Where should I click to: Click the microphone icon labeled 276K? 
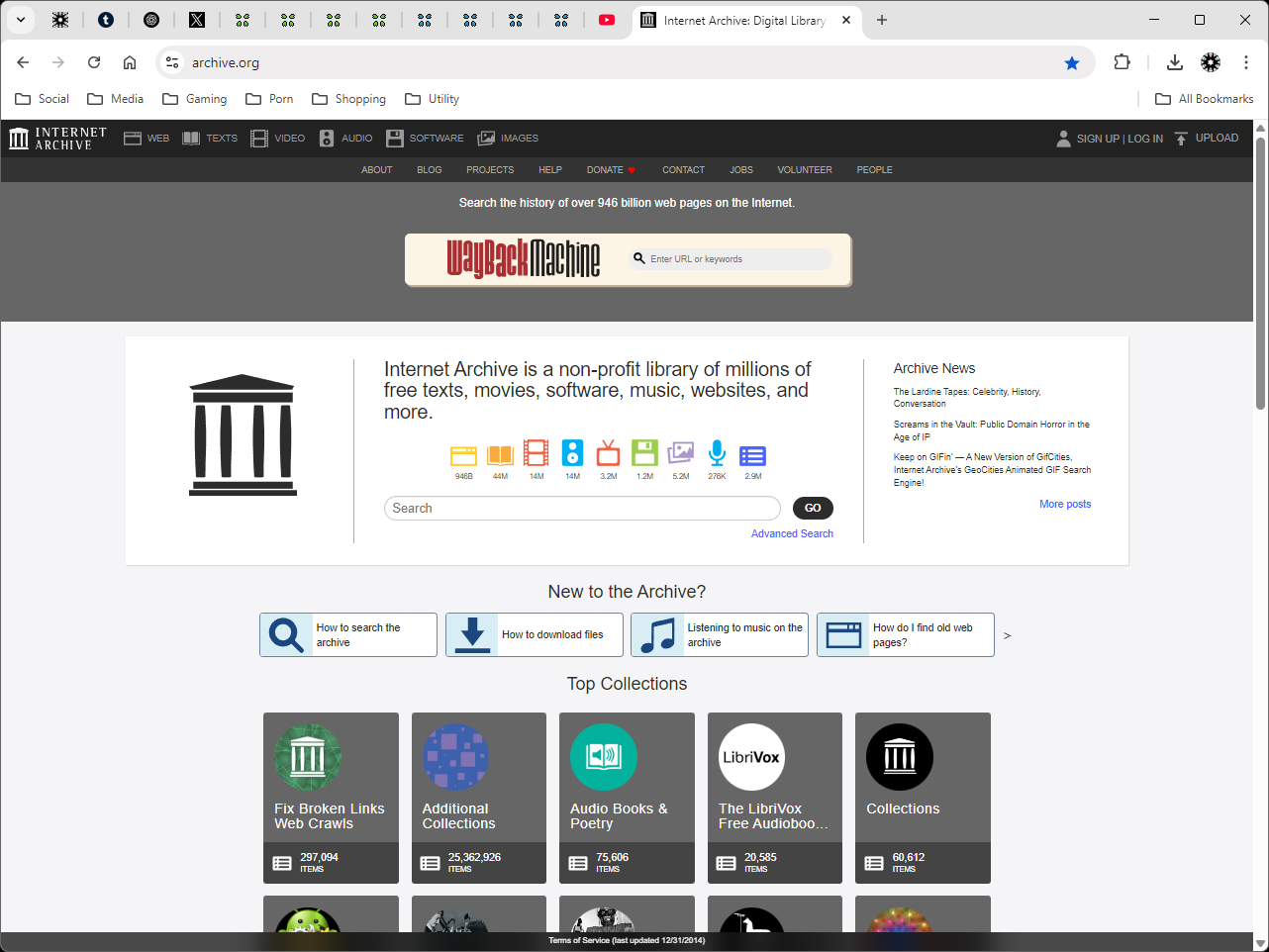[x=717, y=453]
